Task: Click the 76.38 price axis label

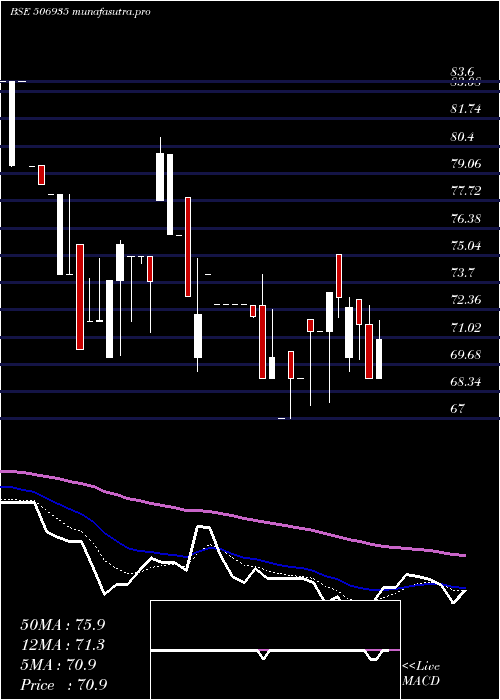Action: coord(466,219)
